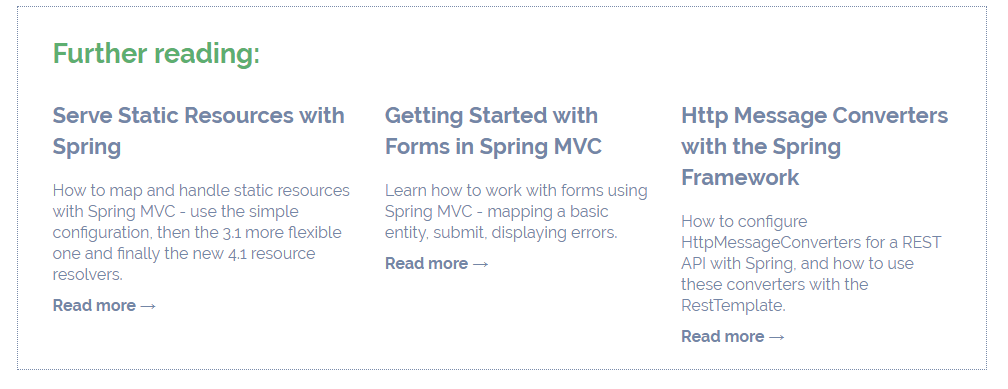Click Read more under HttpMessageConverters description
The image size is (1008, 389).
coord(723,336)
